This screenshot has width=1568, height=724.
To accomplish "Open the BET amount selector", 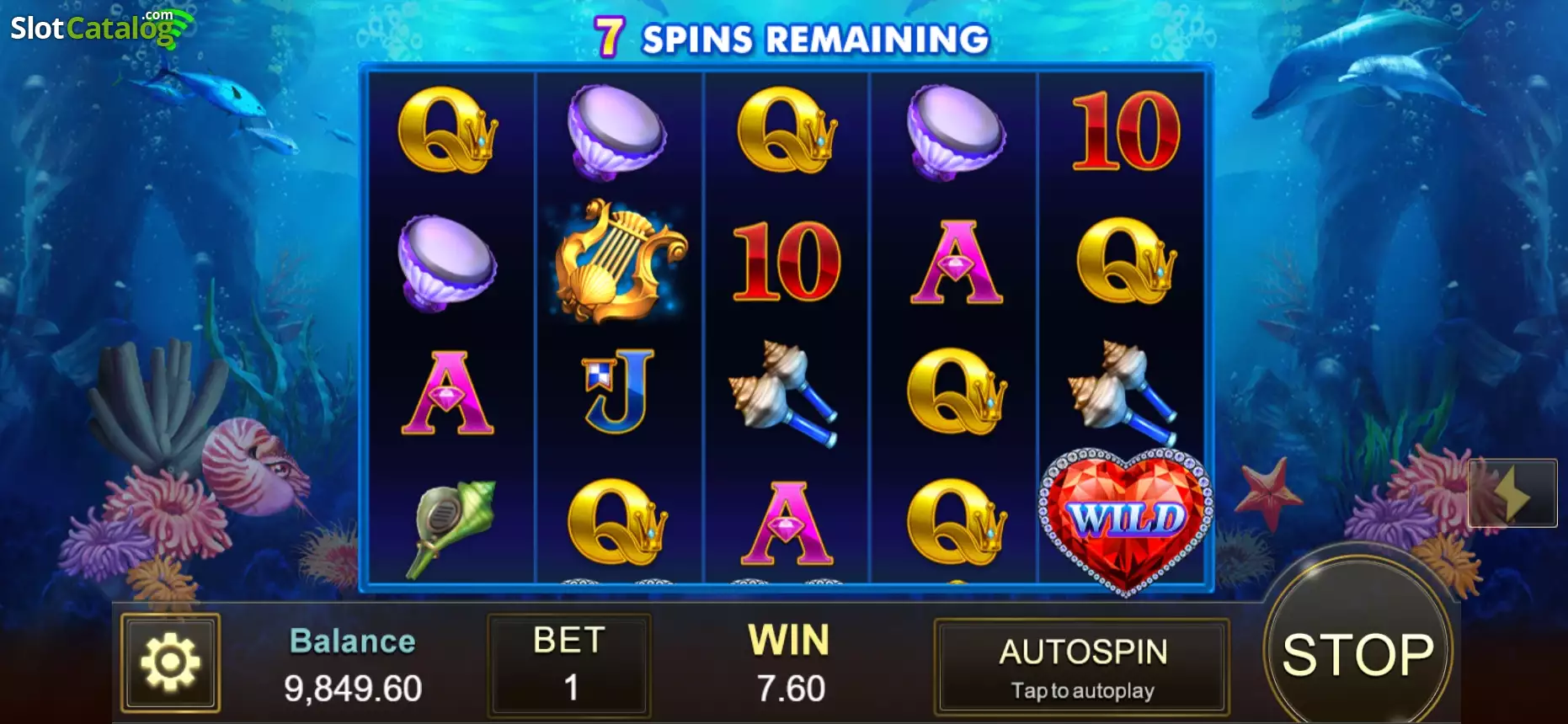I will pyautogui.click(x=569, y=664).
